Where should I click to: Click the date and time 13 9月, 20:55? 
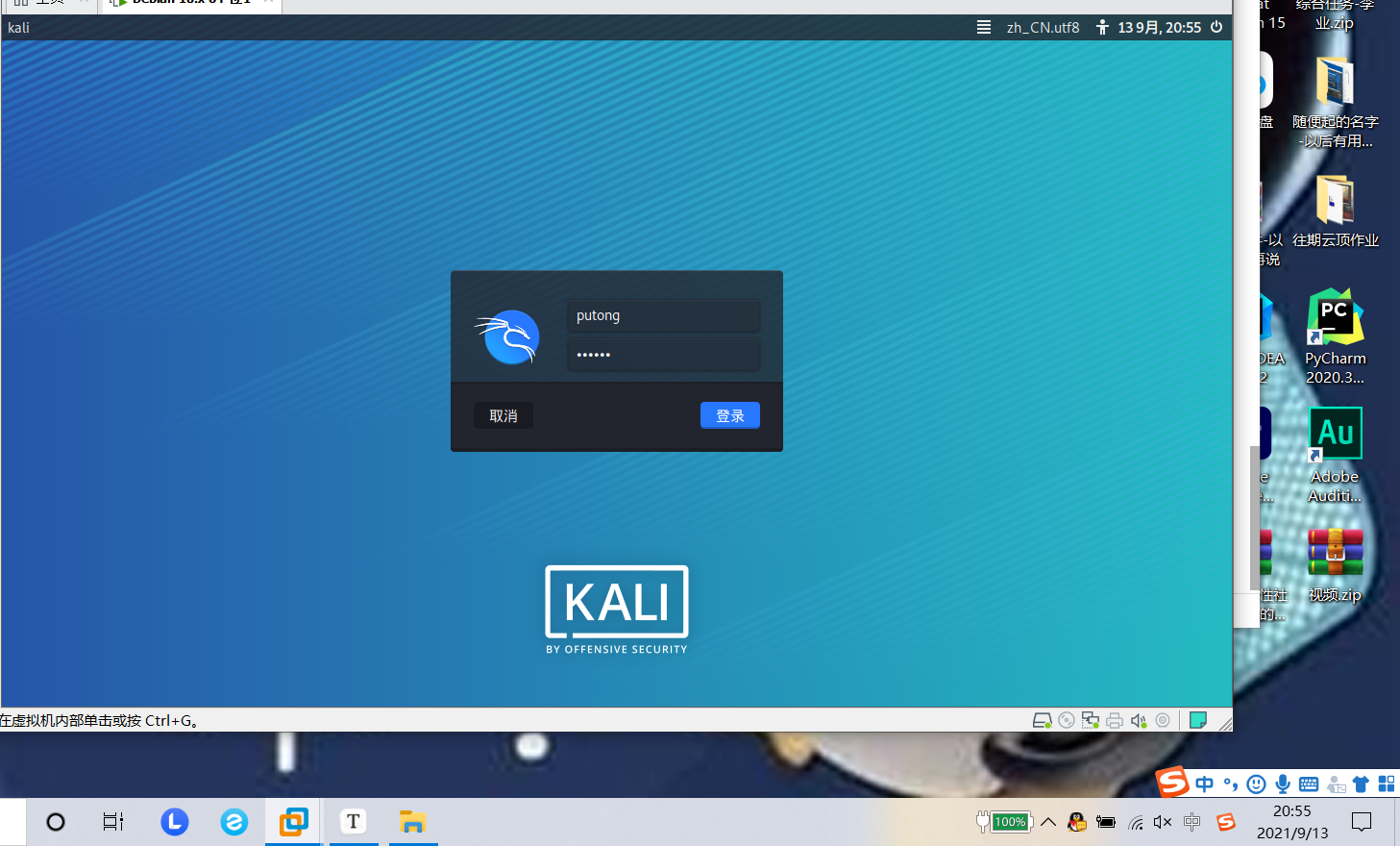coord(1159,27)
